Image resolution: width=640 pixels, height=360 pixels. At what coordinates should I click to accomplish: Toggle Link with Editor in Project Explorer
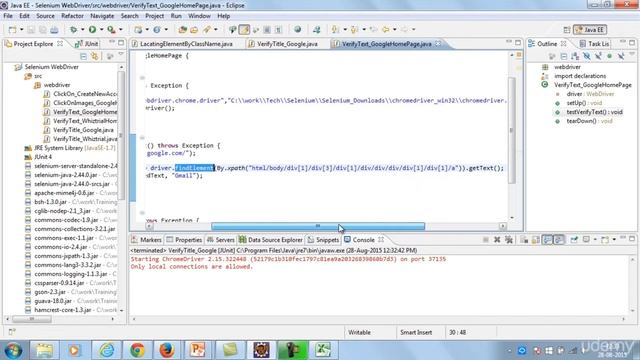(x=95, y=56)
